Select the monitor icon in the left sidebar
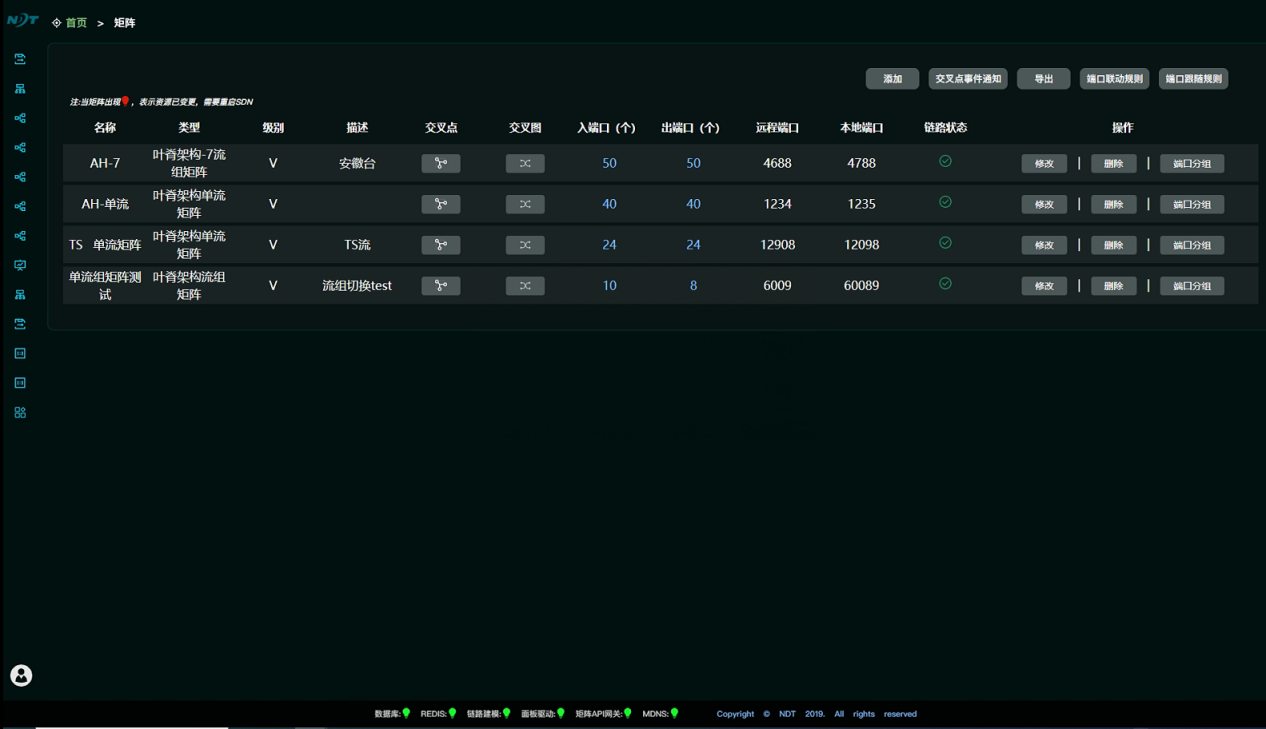1266x729 pixels. (20, 265)
